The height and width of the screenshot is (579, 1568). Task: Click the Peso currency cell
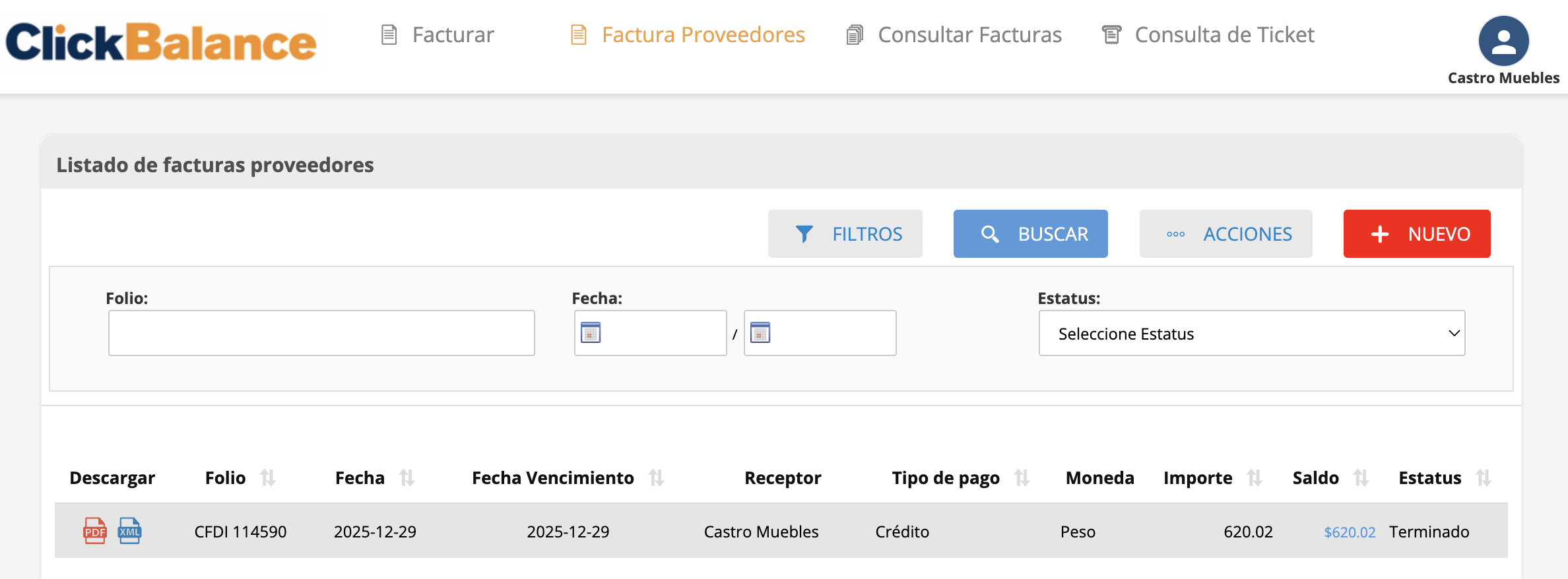1078,532
